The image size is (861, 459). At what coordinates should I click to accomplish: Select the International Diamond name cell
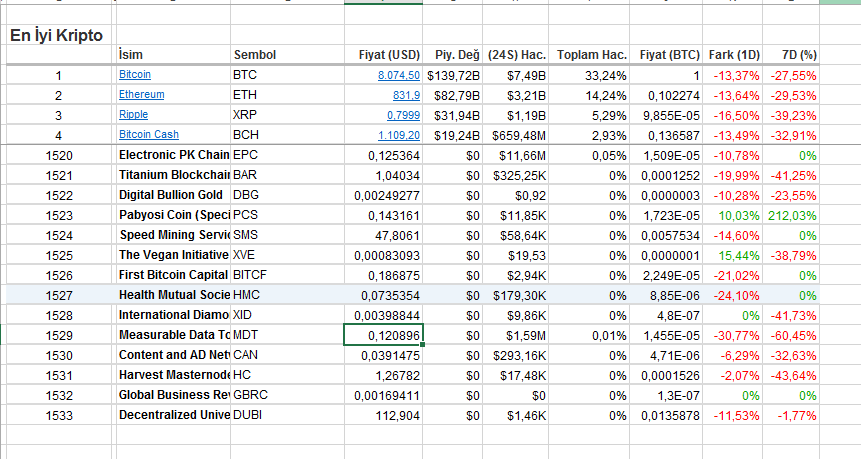pyautogui.click(x=173, y=315)
